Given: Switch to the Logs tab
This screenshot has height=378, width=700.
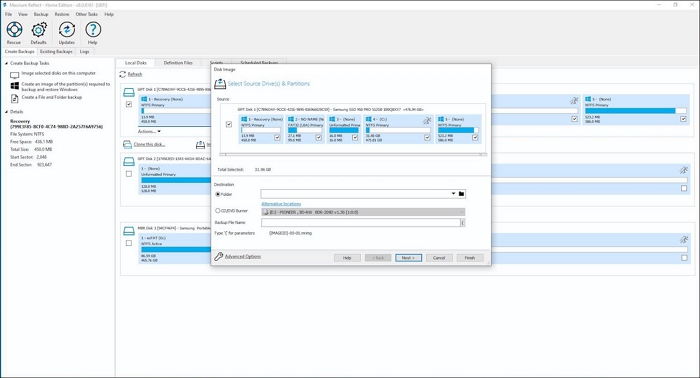Looking at the screenshot, I should (84, 52).
